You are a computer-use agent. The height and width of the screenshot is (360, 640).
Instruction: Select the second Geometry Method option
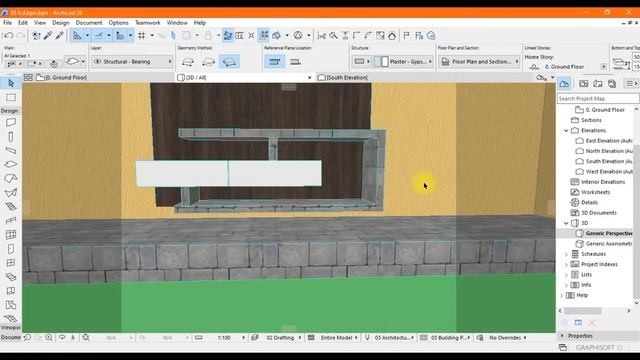pyautogui.click(x=208, y=62)
